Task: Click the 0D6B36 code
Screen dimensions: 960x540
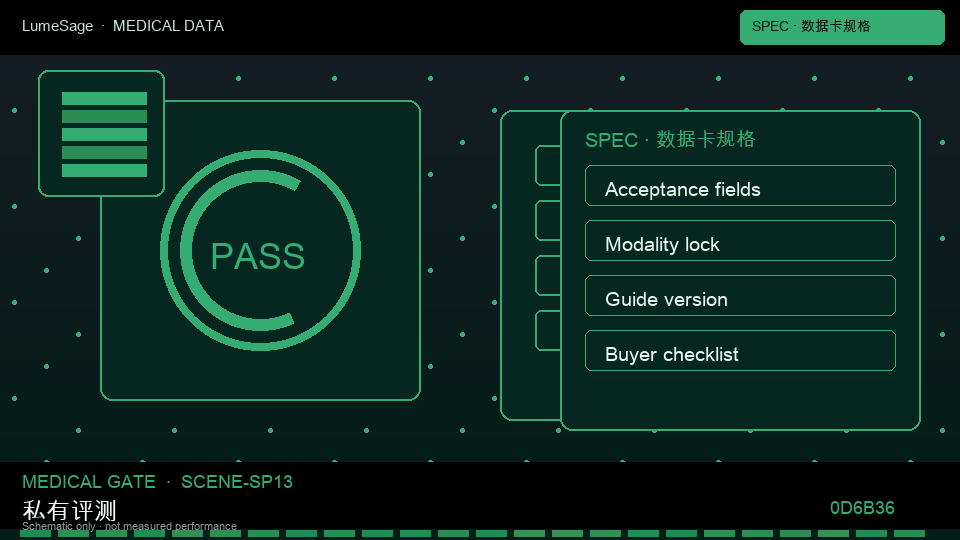Action: tap(862, 508)
